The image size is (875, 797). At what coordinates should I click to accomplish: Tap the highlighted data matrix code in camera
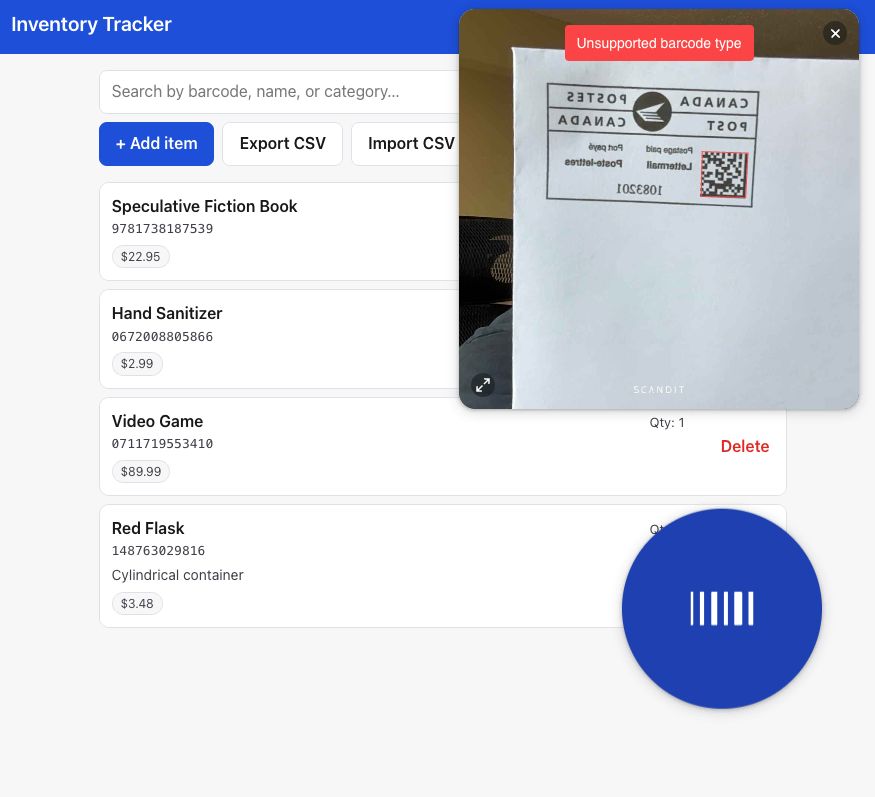click(724, 174)
